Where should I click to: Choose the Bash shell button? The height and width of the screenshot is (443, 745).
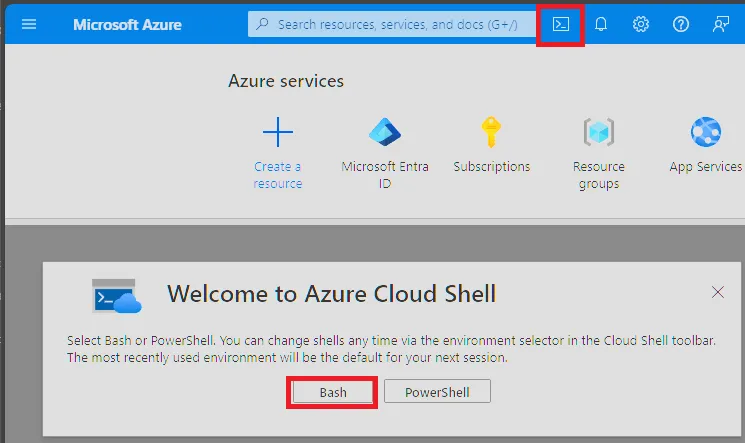pos(333,392)
